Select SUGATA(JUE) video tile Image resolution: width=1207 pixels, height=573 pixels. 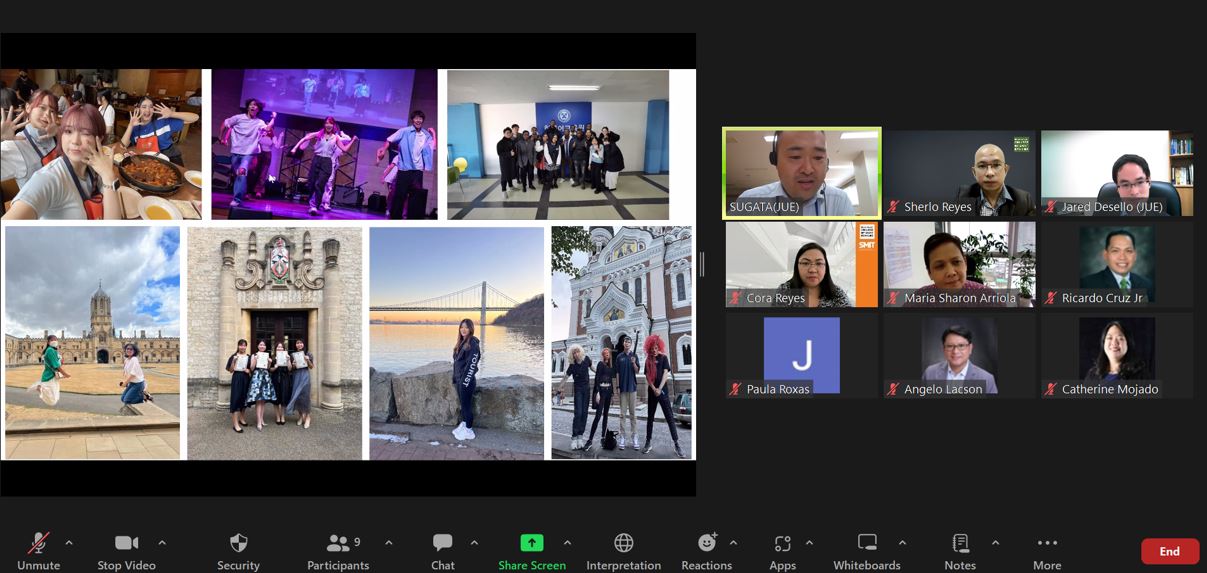(x=802, y=172)
